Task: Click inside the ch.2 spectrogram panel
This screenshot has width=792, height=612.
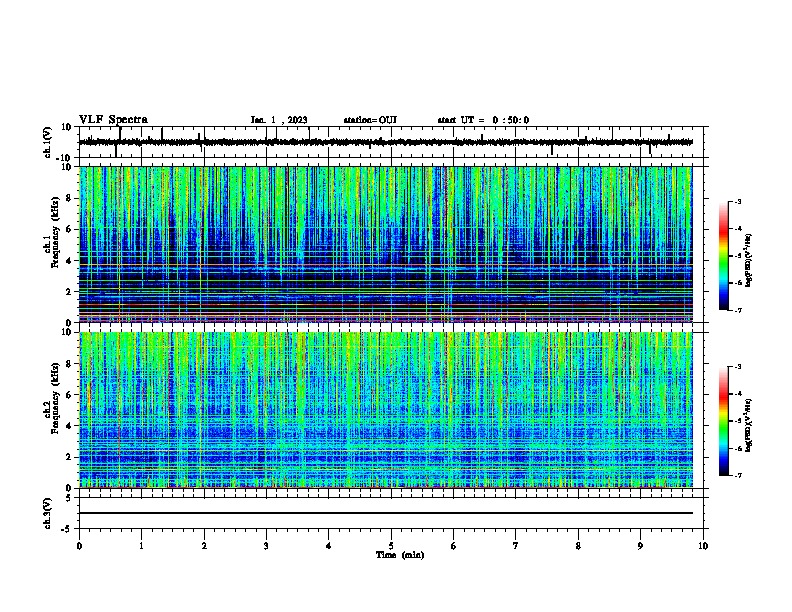Action: [386, 410]
